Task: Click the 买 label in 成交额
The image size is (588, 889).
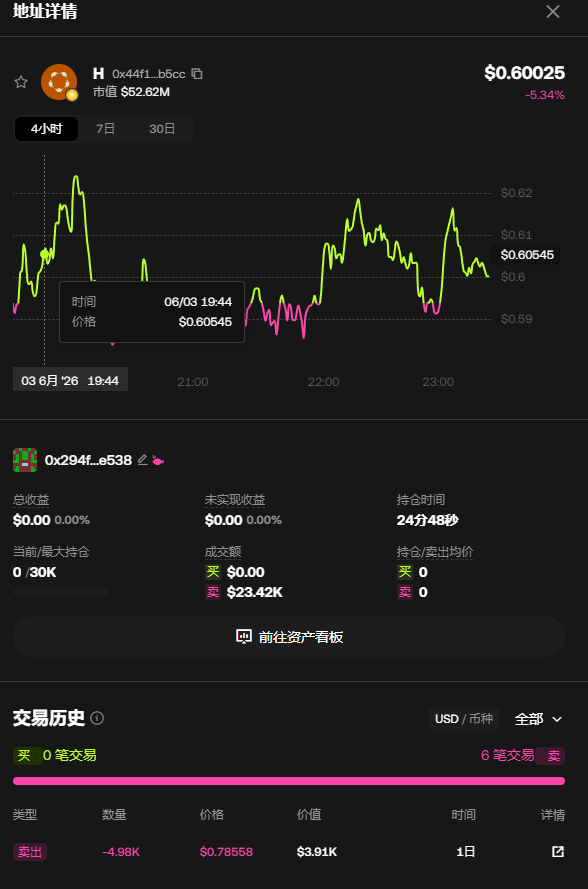Action: click(213, 572)
